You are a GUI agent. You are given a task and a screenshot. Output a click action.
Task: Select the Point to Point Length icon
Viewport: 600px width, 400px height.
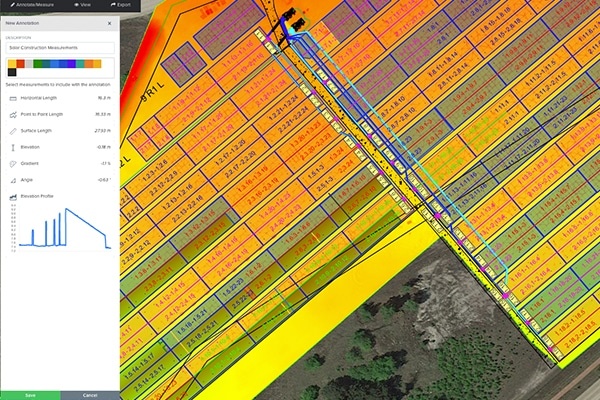click(13, 115)
